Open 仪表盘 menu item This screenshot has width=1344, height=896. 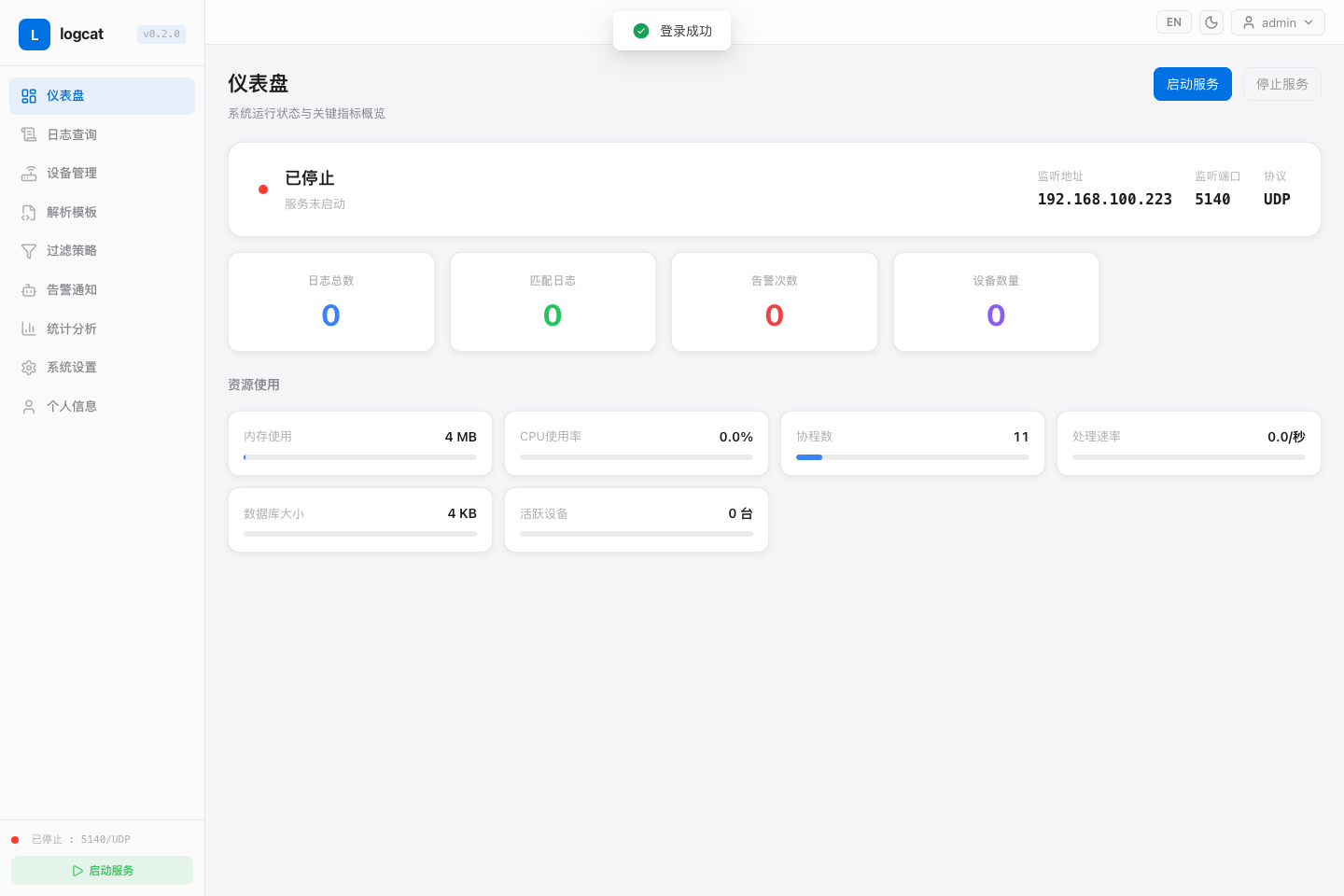click(102, 96)
